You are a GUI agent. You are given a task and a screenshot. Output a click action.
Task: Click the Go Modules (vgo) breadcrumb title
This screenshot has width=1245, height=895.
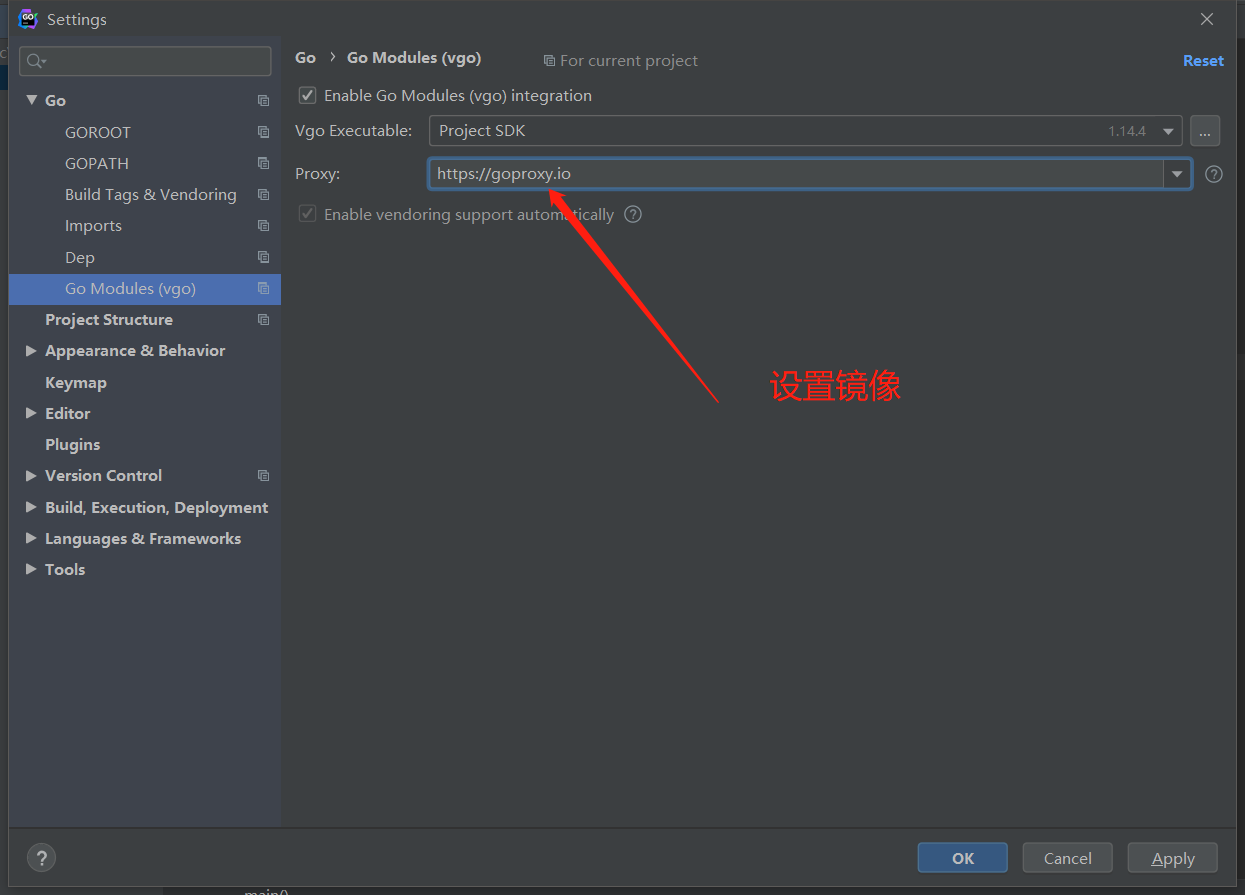(x=414, y=58)
